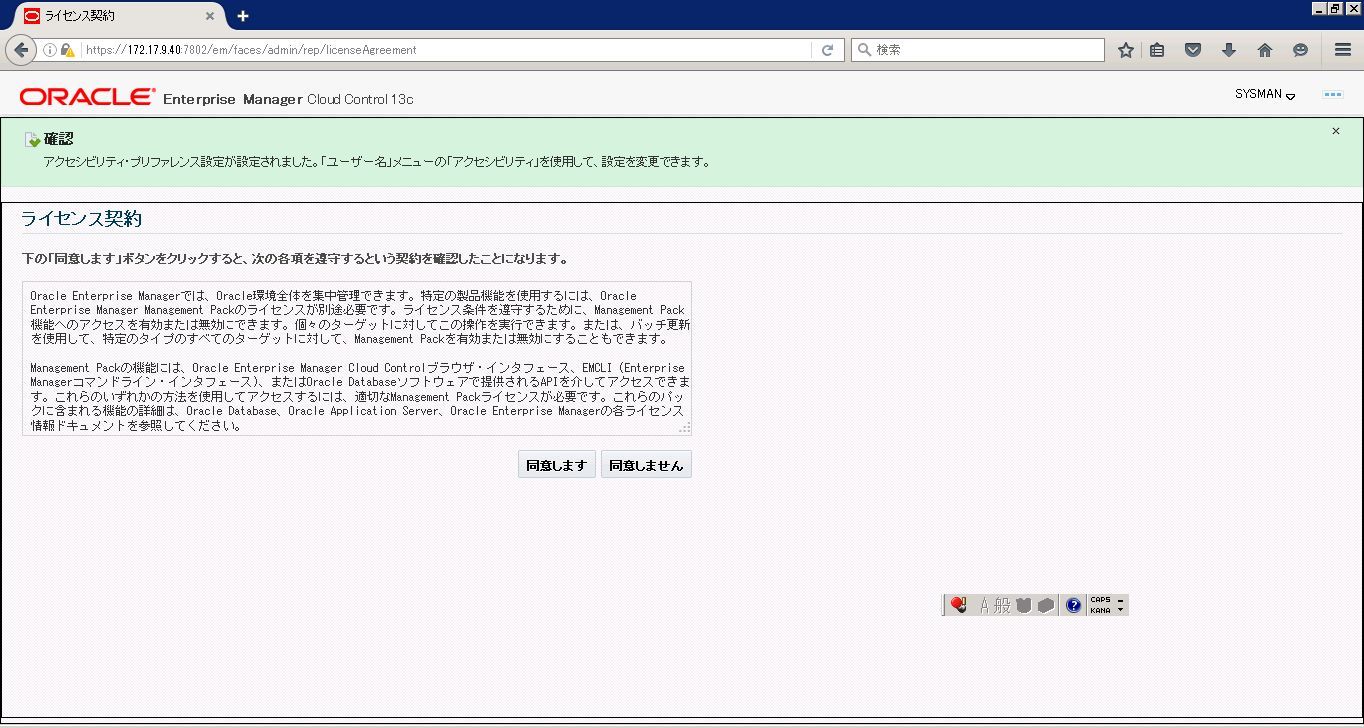
Task: Show bookmarks list icon
Action: 1157,50
